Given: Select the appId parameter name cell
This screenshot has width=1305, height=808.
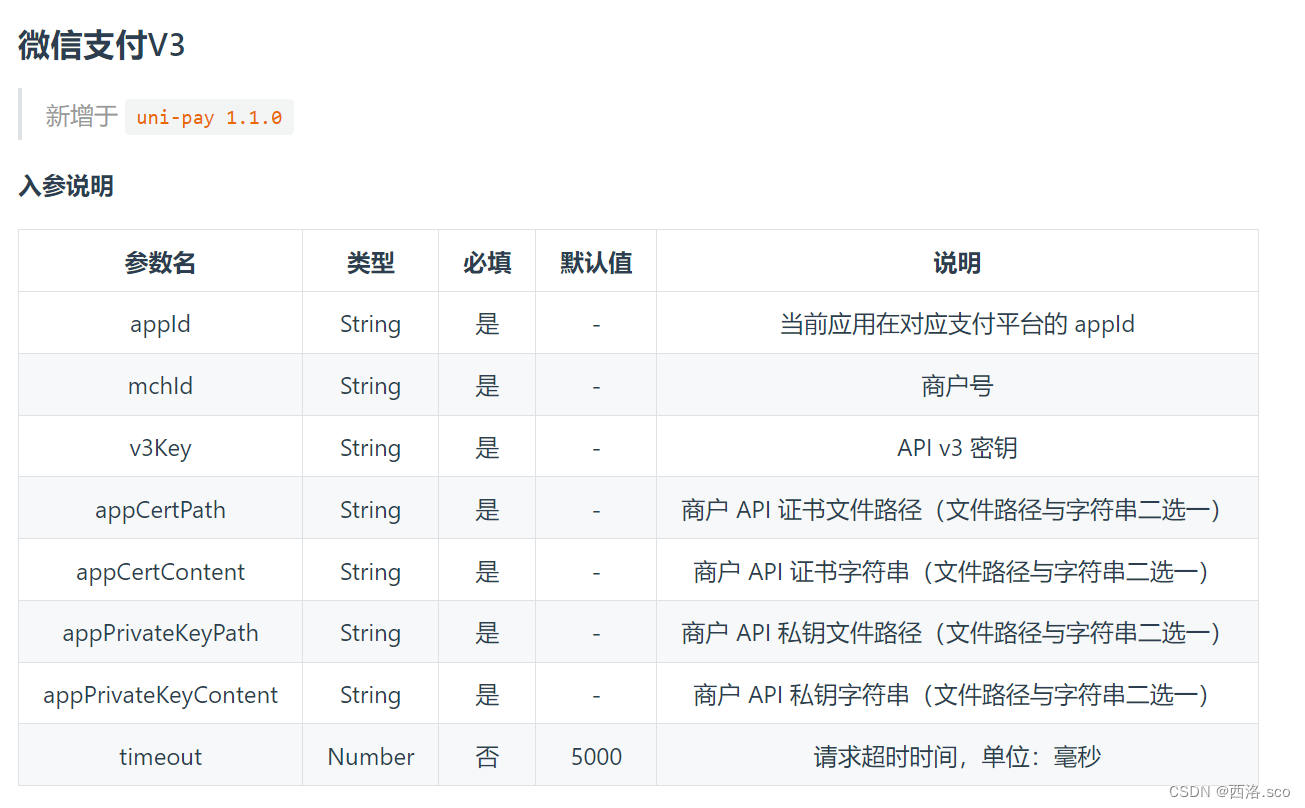Looking at the screenshot, I should [160, 324].
